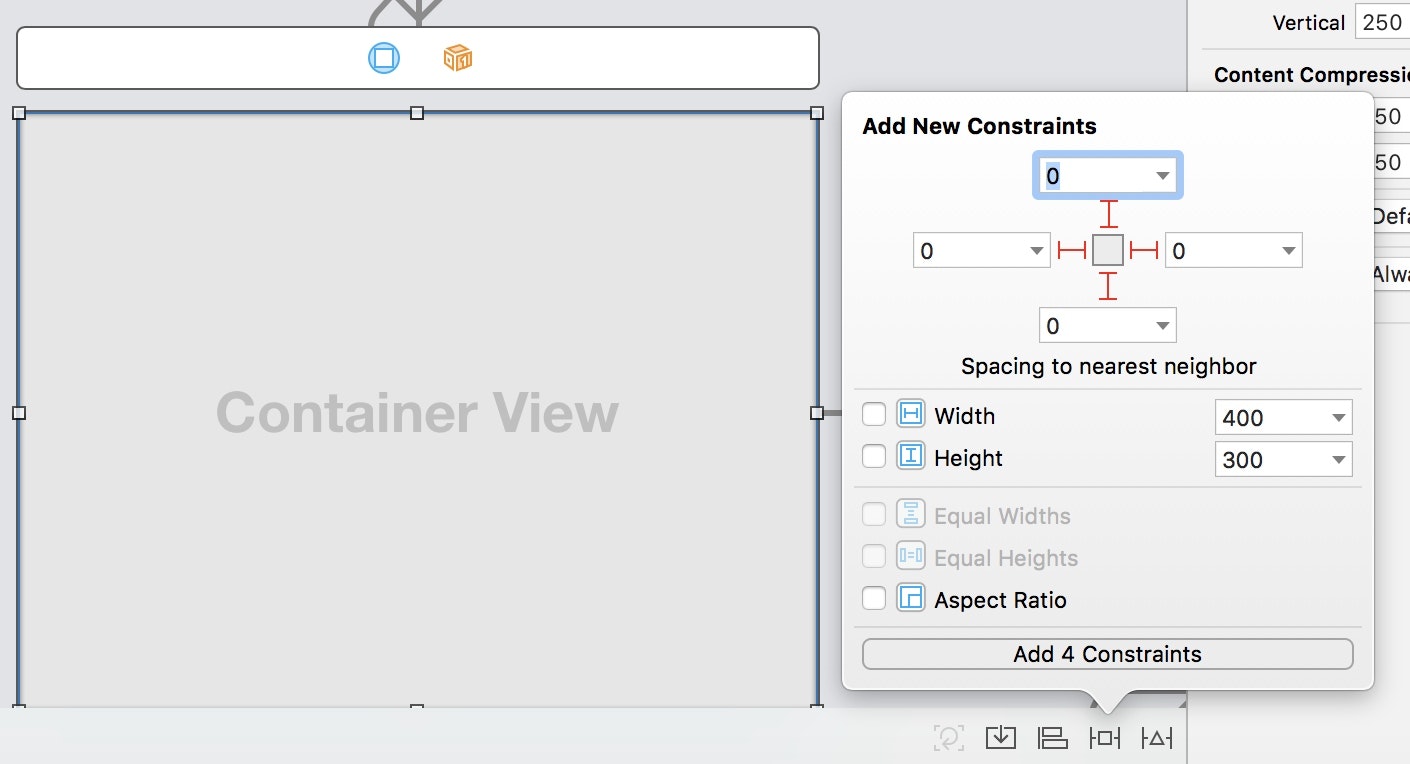
Task: Toggle the bottom spacing red strut
Action: pos(1108,286)
